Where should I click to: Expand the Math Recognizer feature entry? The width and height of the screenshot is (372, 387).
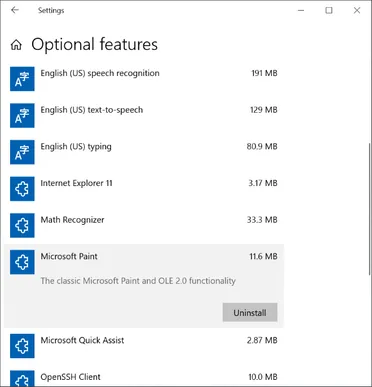[144, 225]
